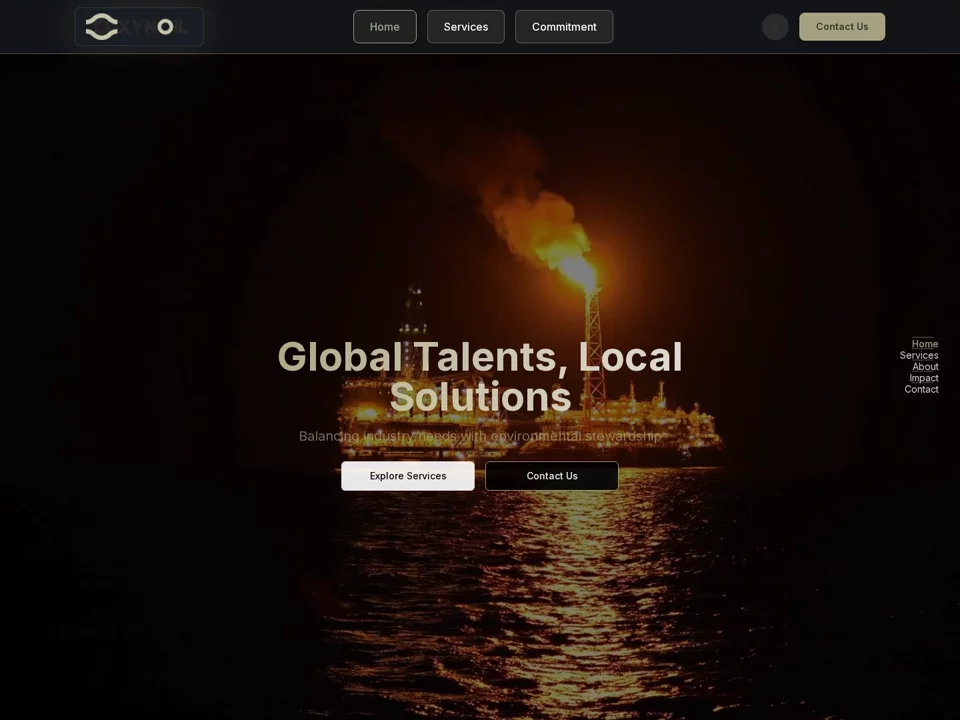The image size is (960, 720).
Task: Go to the Commitment navigation item
Action: point(564,27)
